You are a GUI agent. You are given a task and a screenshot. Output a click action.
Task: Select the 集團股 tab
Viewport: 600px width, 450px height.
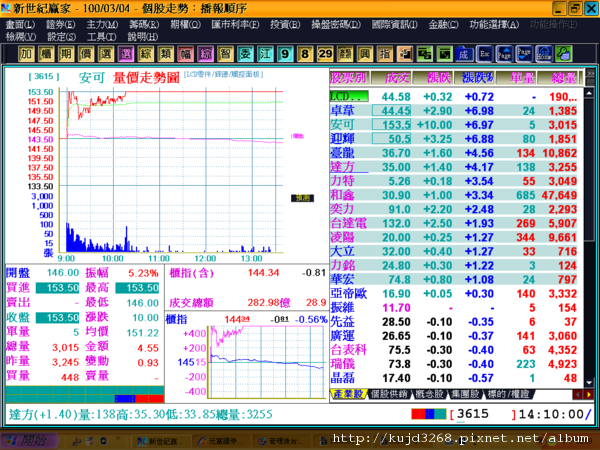point(465,394)
